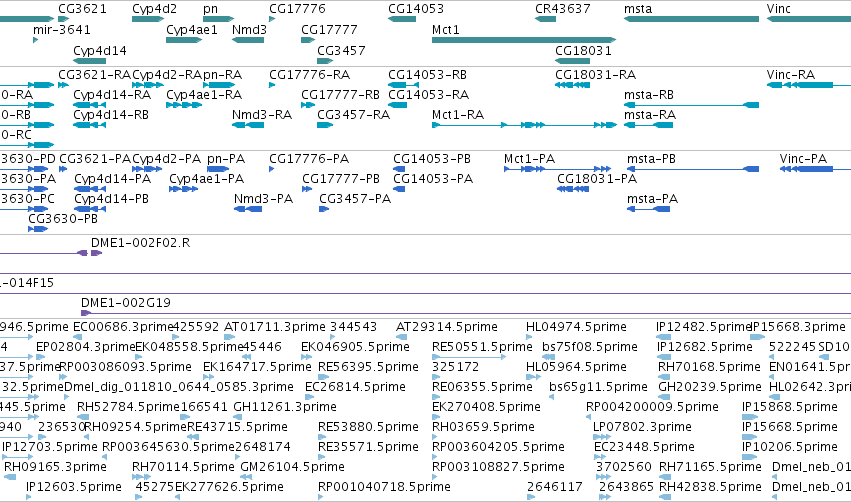The image size is (851, 502).
Task: Click the CG3457 gene label
Action: [x=341, y=50]
